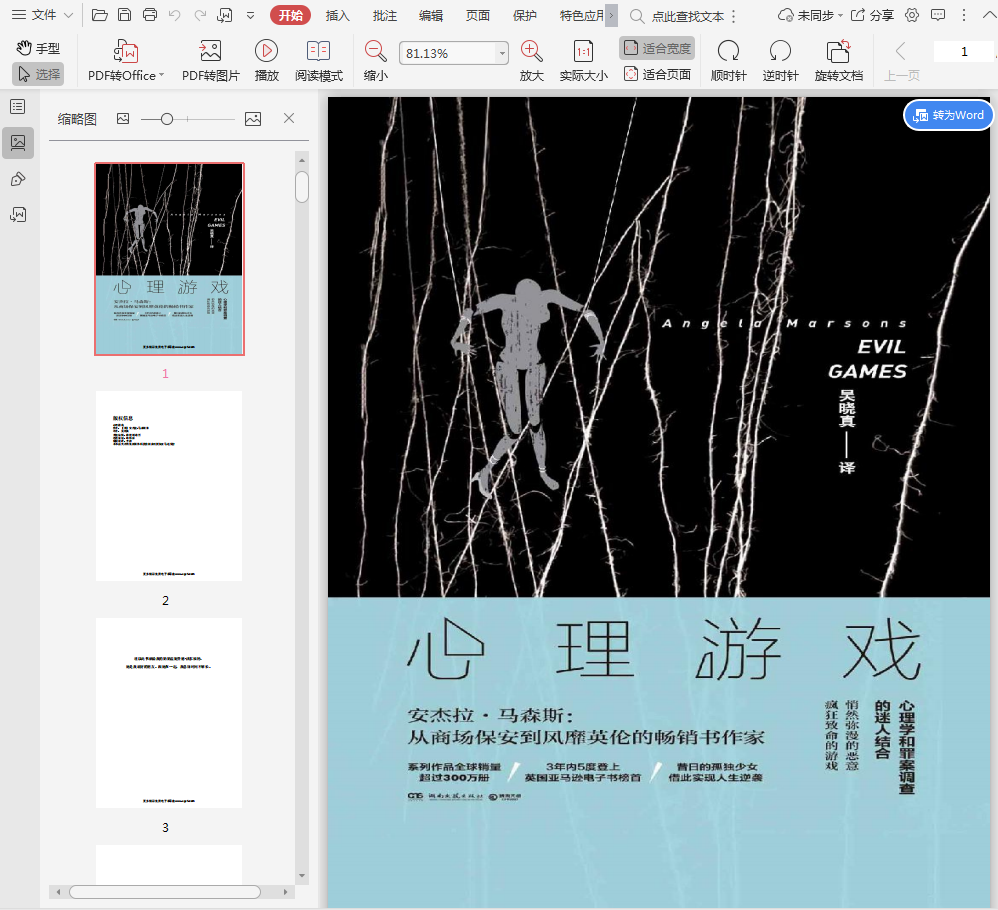Click the 分享 share button

click(x=872, y=15)
